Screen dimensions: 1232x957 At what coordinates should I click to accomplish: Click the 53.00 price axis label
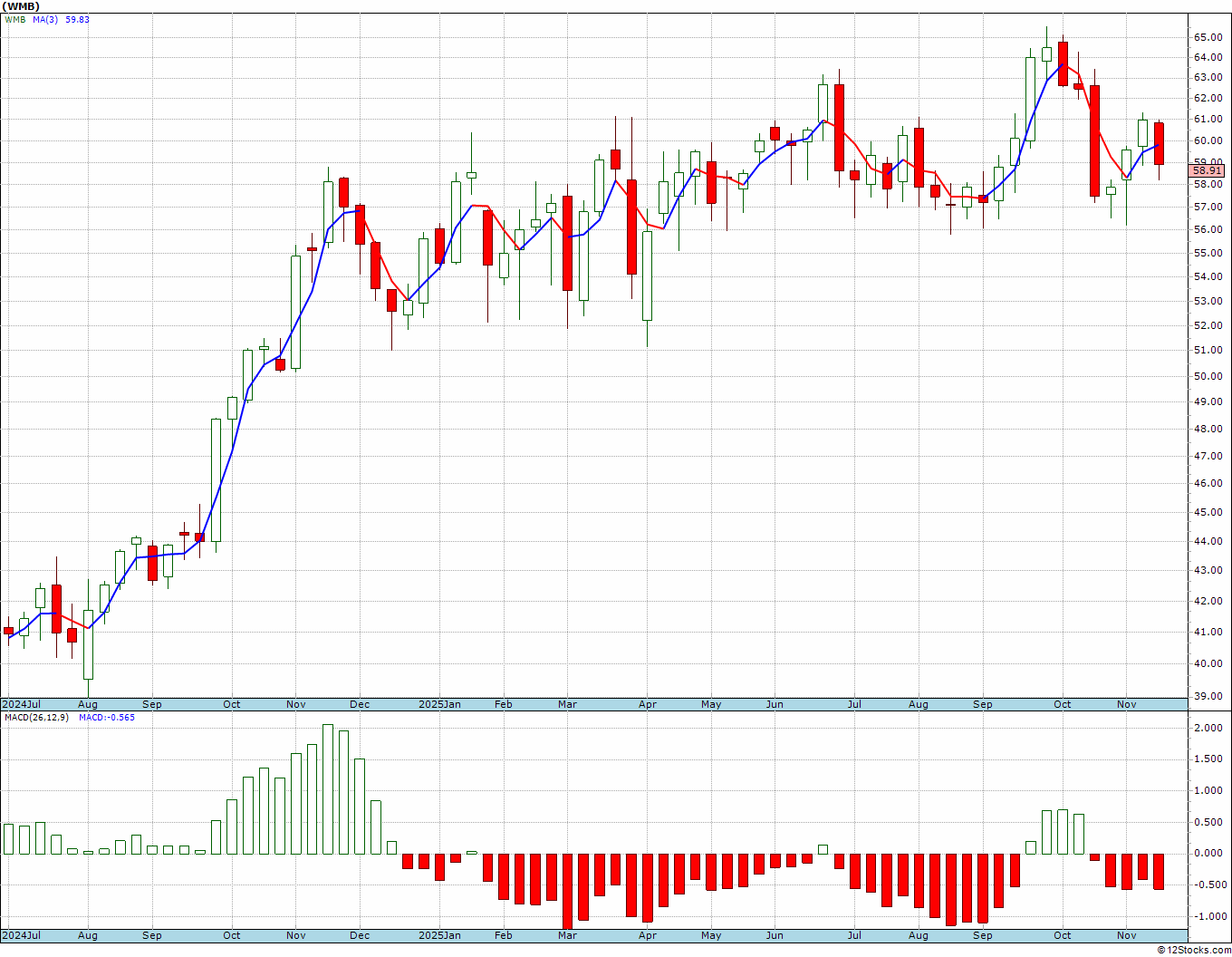pyautogui.click(x=1208, y=301)
